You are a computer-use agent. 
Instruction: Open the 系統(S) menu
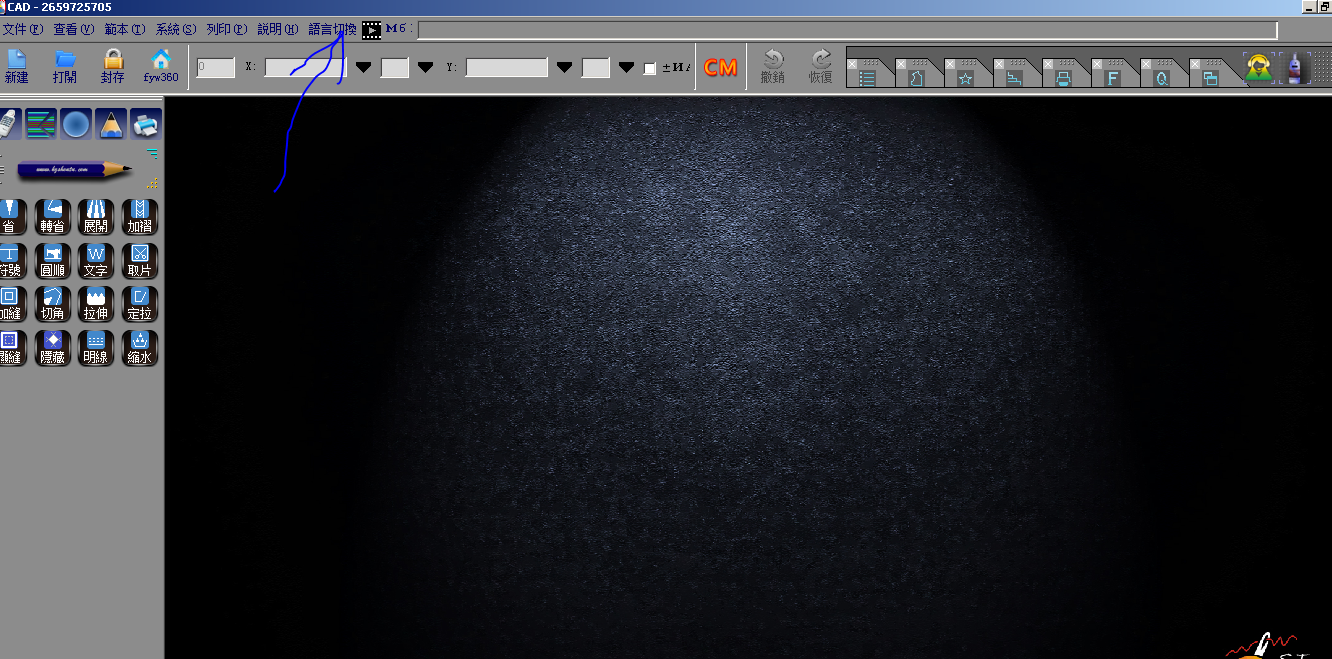[175, 30]
